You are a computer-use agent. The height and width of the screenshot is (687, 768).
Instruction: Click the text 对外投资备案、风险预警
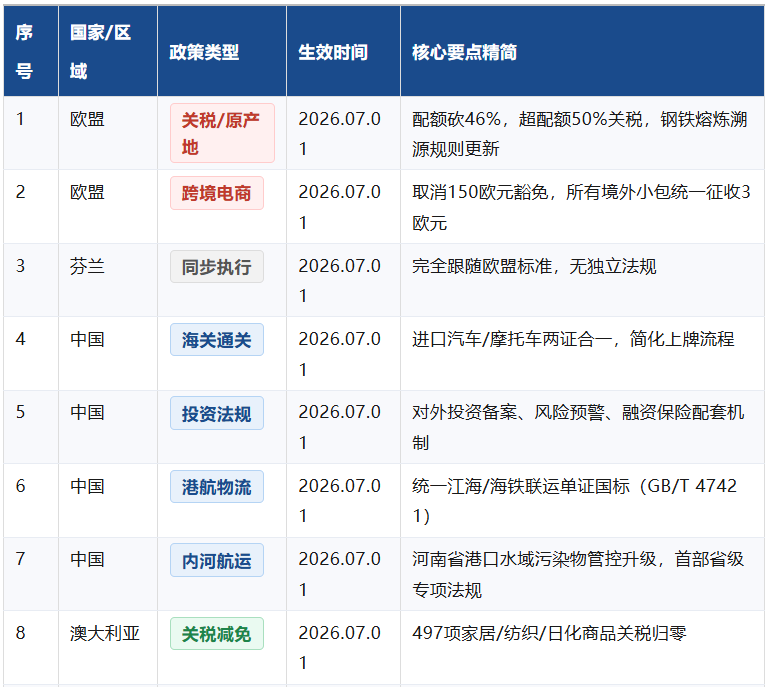508,412
